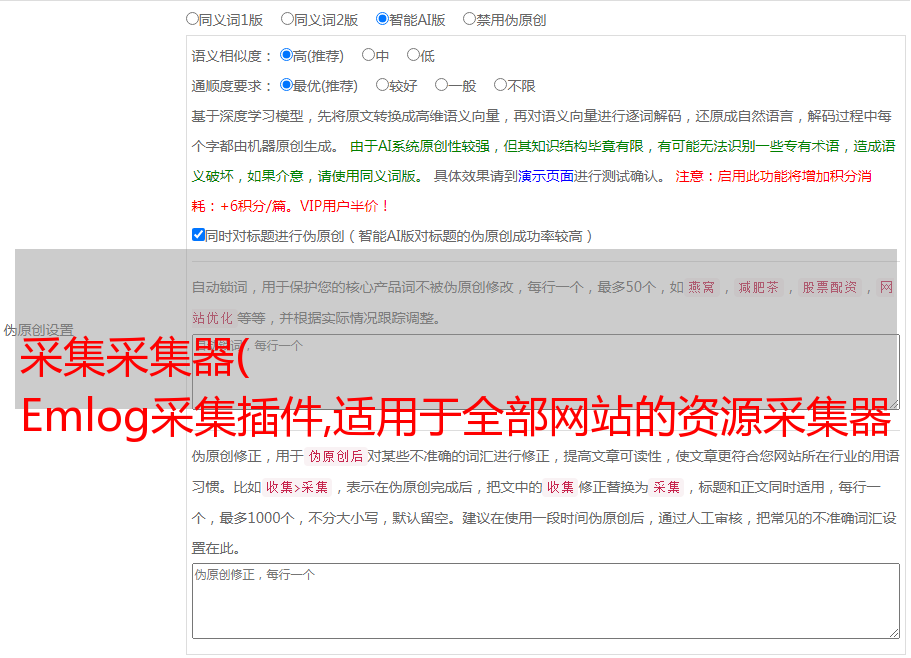
Task: Set 通顺度要求 to 不限
Action: (500, 85)
